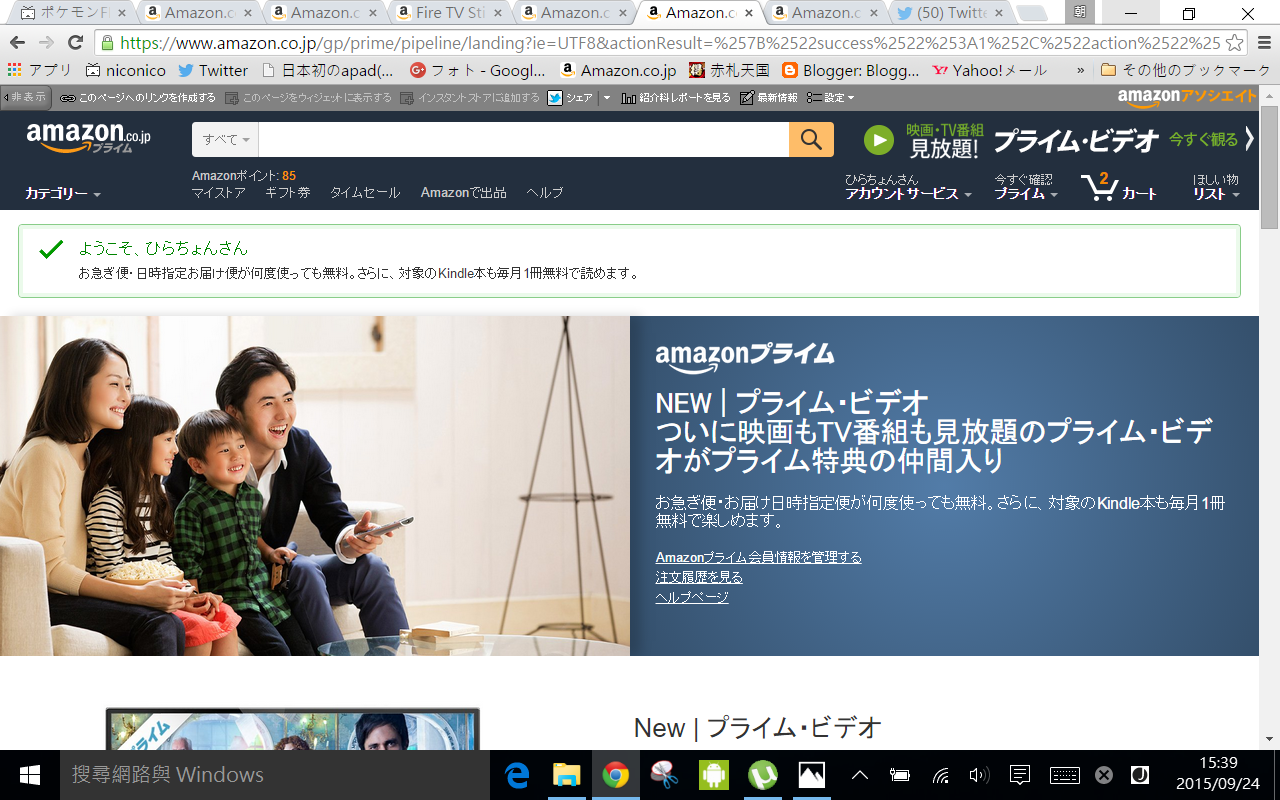Expand the カテゴリー dropdown menu
Viewport: 1280px width, 800px height.
click(x=63, y=194)
